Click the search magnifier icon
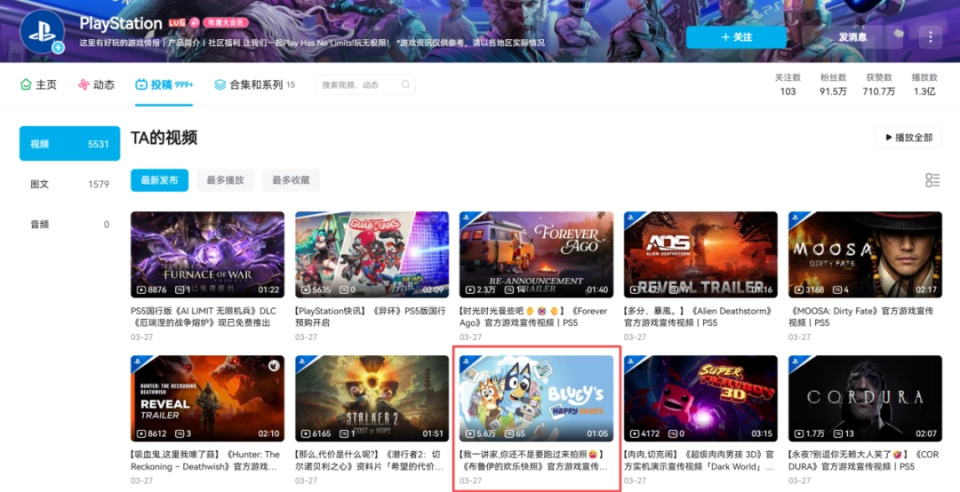 tap(405, 85)
